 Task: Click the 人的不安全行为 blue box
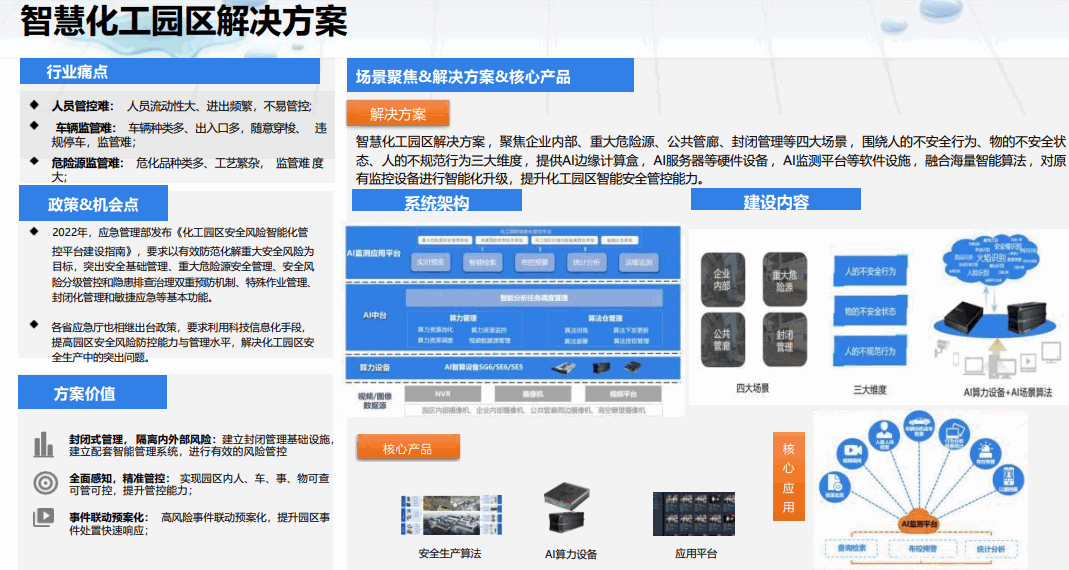point(869,271)
